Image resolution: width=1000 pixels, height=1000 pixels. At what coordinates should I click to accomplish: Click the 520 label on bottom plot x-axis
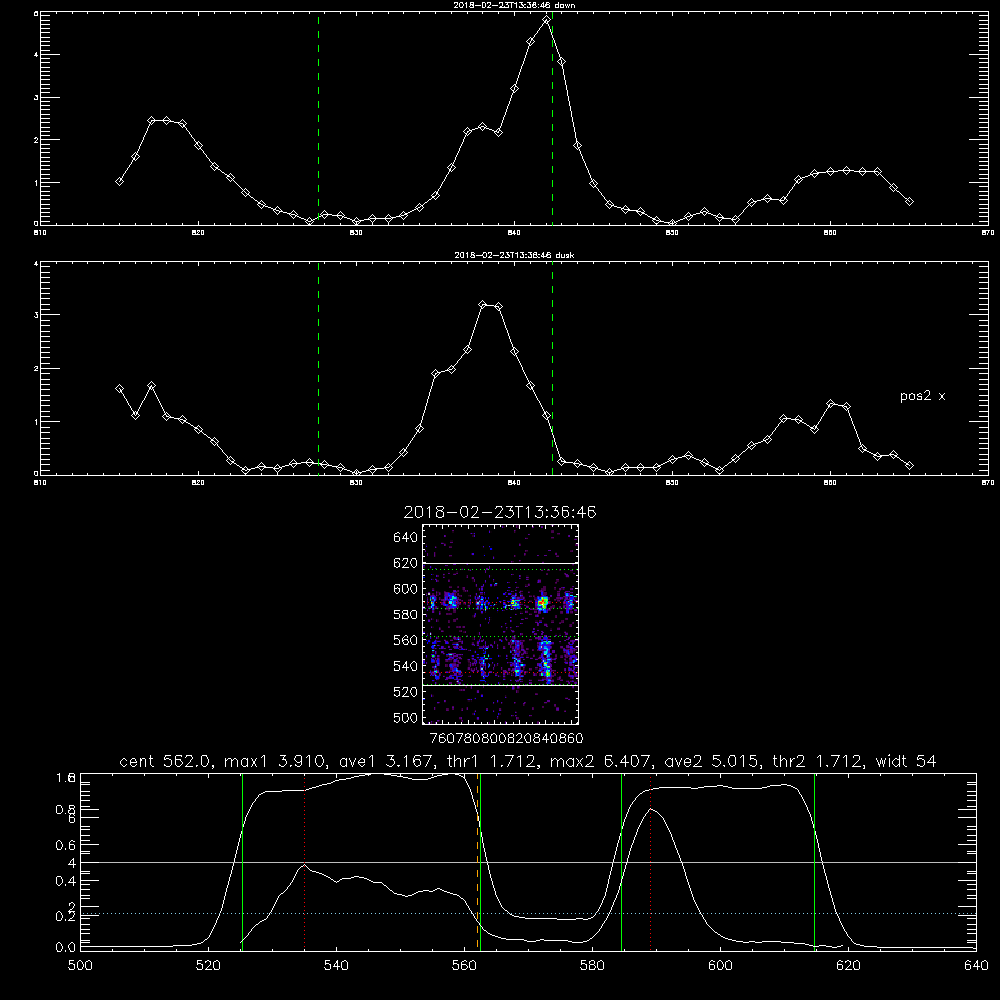(208, 965)
